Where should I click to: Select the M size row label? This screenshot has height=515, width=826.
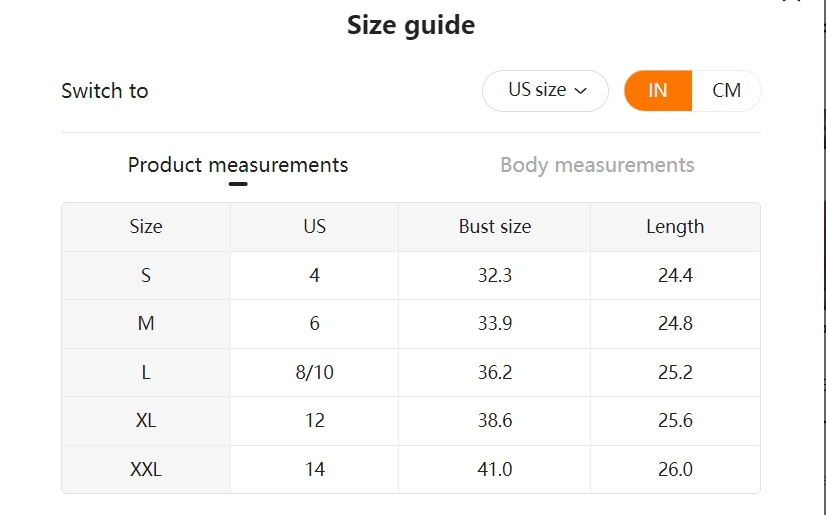pos(146,323)
